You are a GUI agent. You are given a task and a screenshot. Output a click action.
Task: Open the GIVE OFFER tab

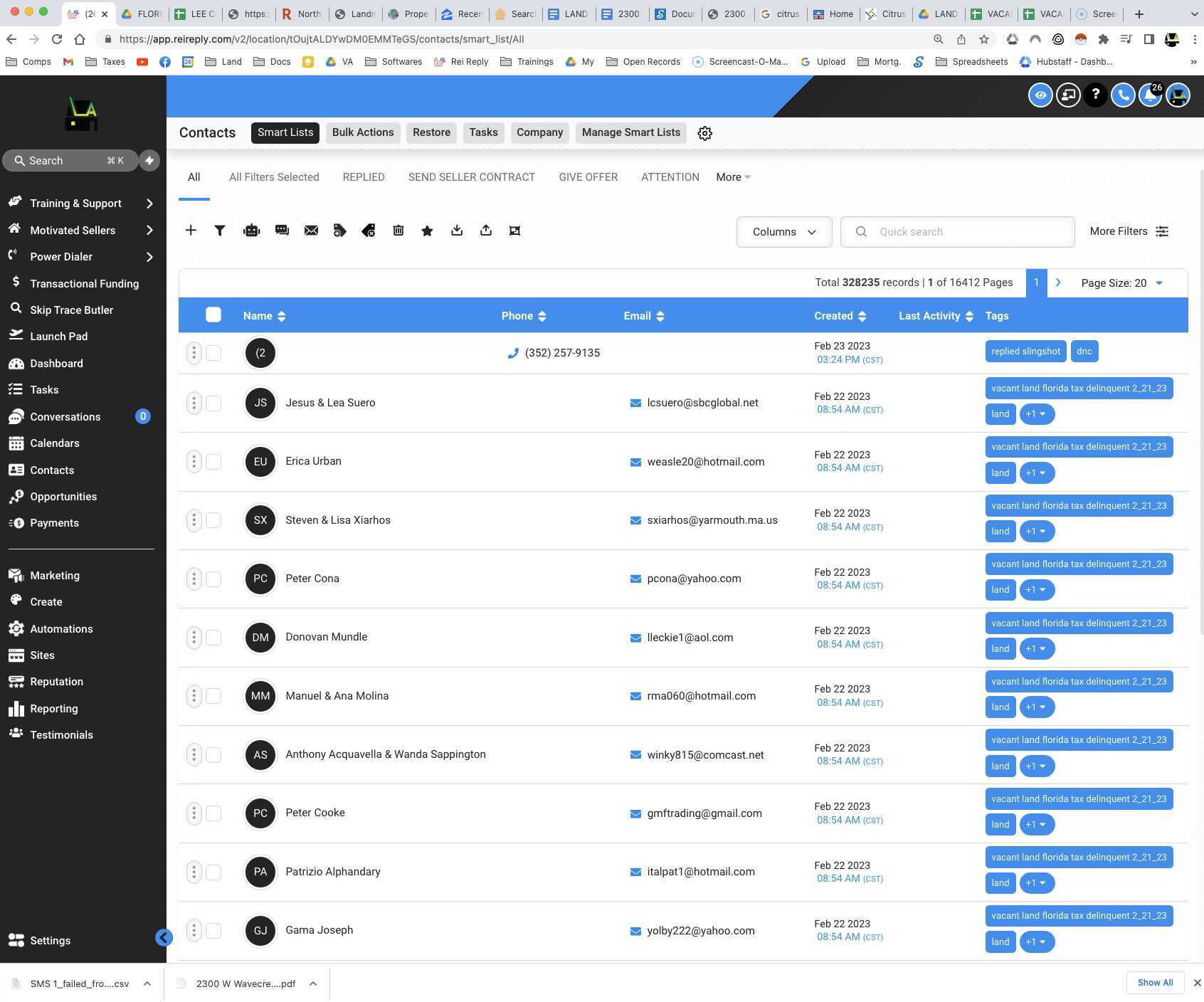pos(588,177)
